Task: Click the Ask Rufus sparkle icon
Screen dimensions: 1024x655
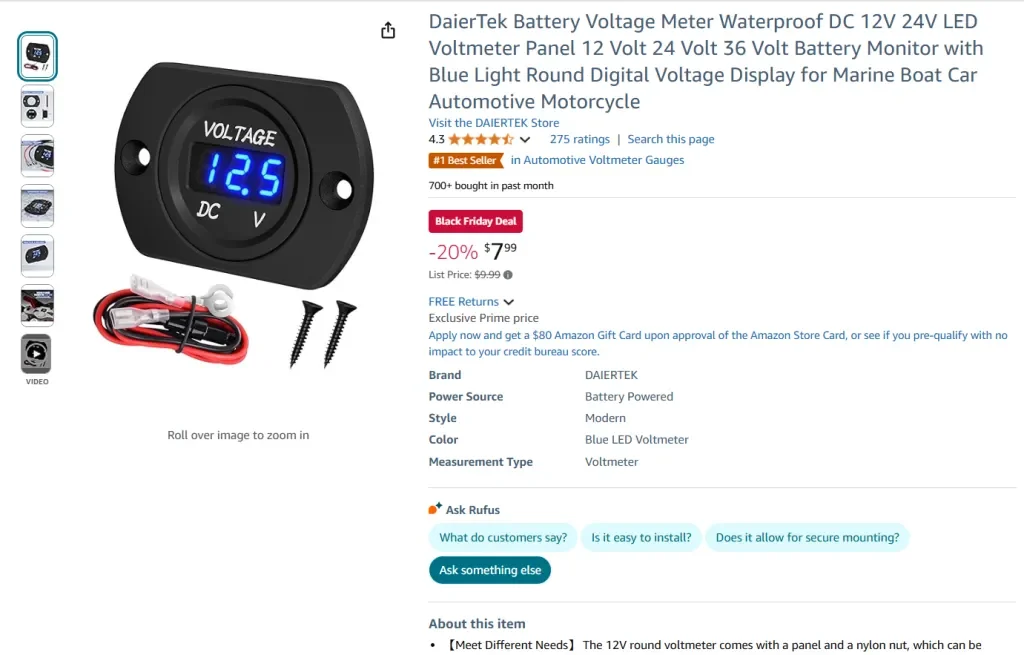Action: click(435, 508)
